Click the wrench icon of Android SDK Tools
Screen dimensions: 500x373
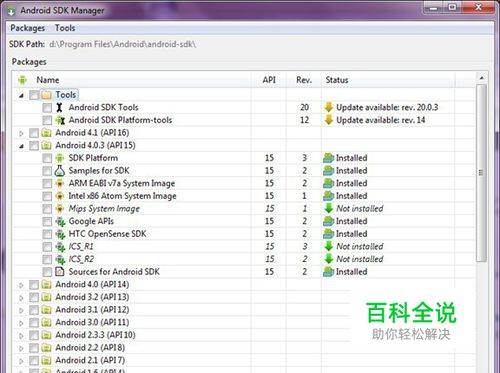pos(59,107)
